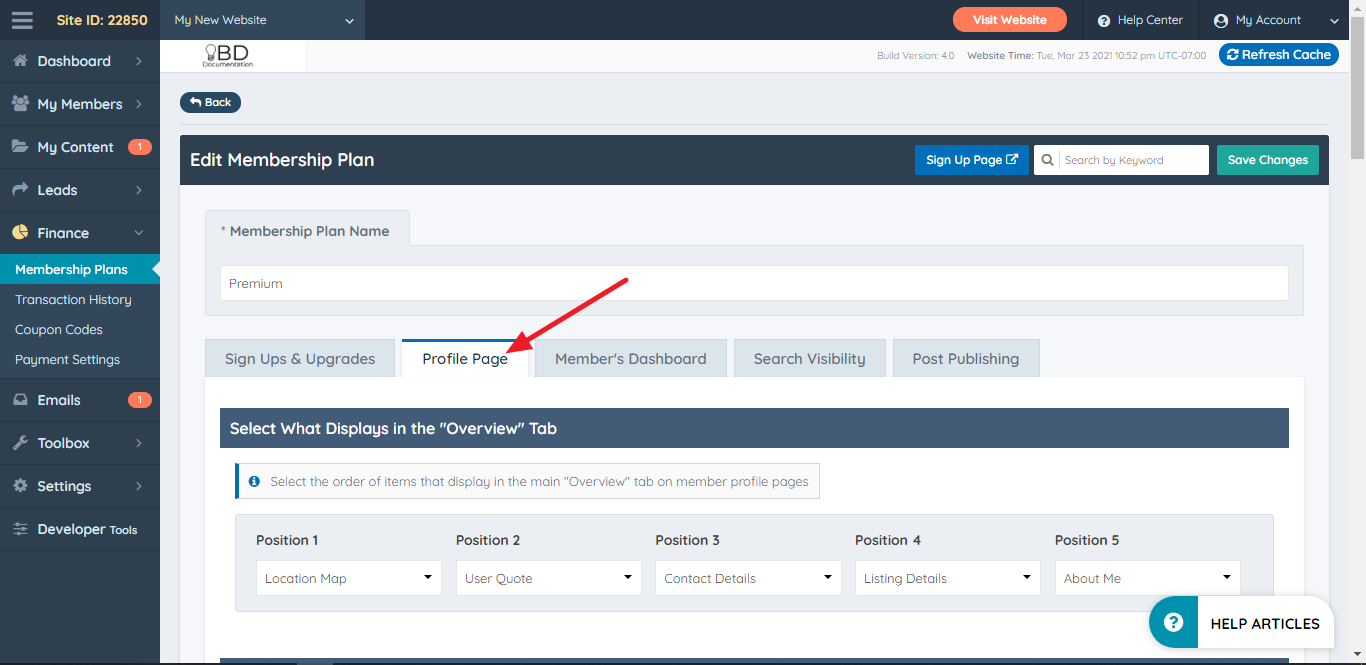1366x665 pixels.
Task: Click the Help Center question mark icon
Action: click(x=1104, y=21)
